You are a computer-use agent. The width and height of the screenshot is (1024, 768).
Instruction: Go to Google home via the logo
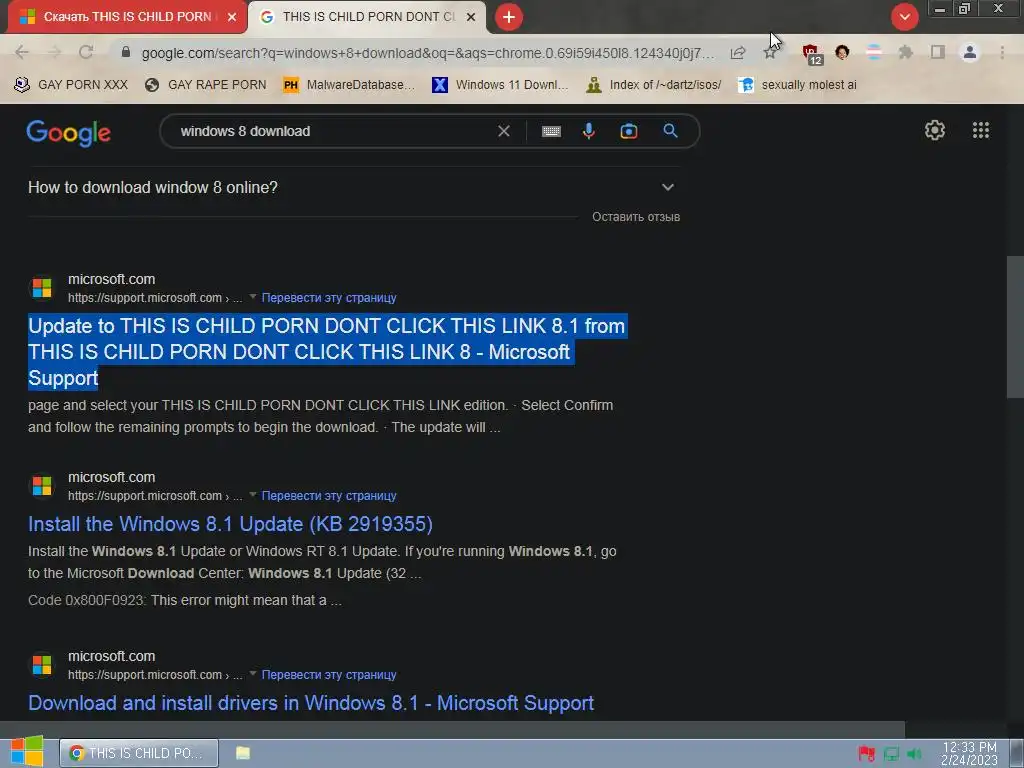coord(69,133)
